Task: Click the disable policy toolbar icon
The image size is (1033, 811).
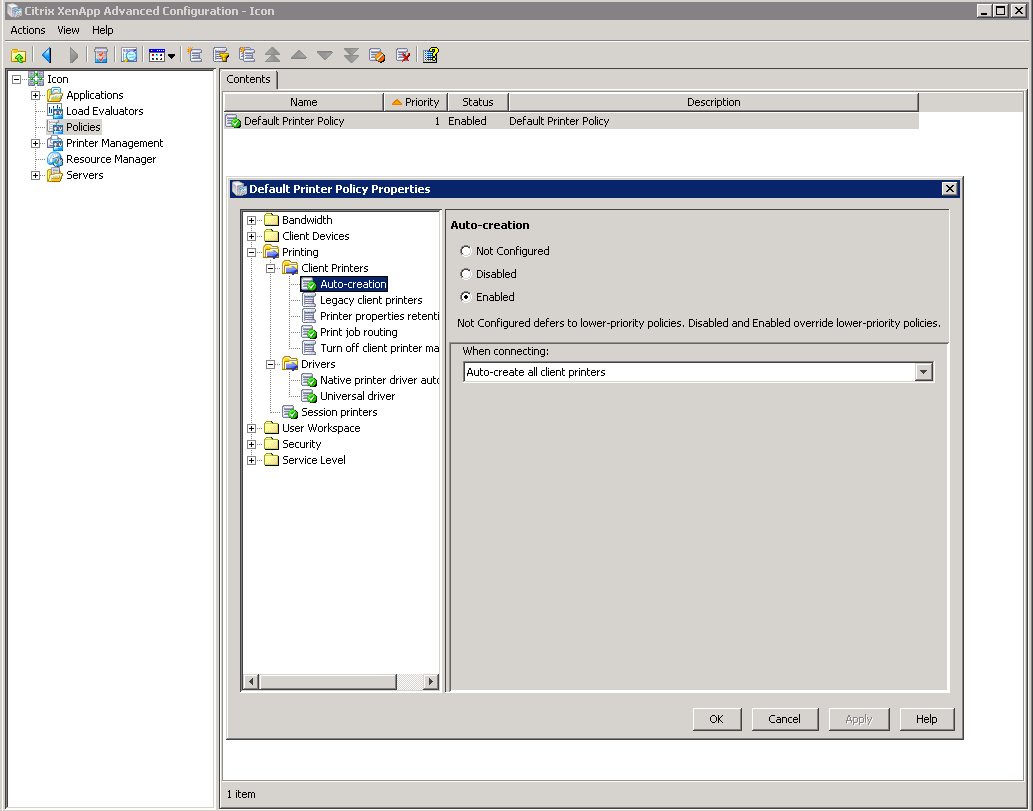Action: pos(377,55)
